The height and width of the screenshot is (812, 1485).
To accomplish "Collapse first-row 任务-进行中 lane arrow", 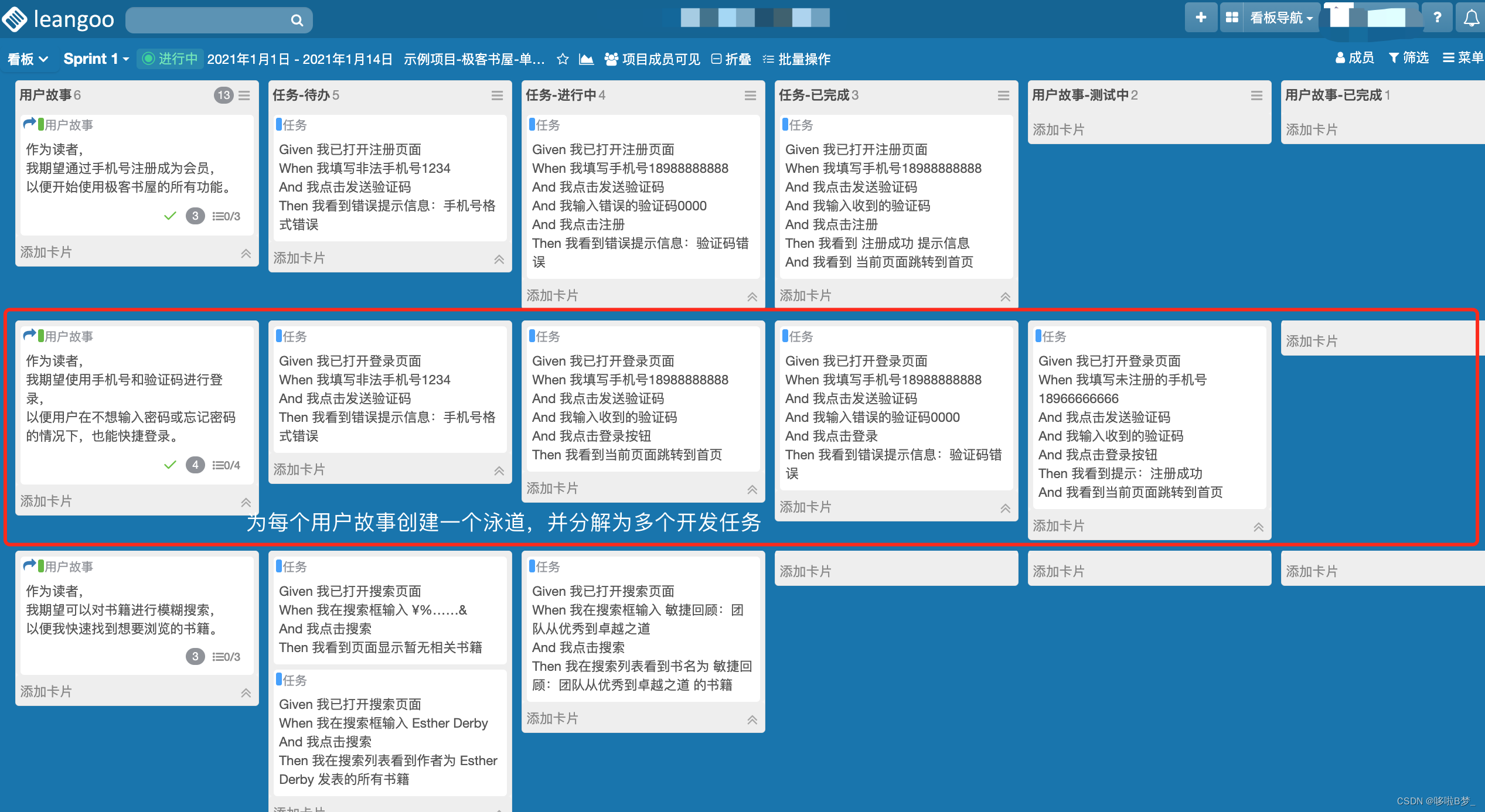I will click(752, 297).
